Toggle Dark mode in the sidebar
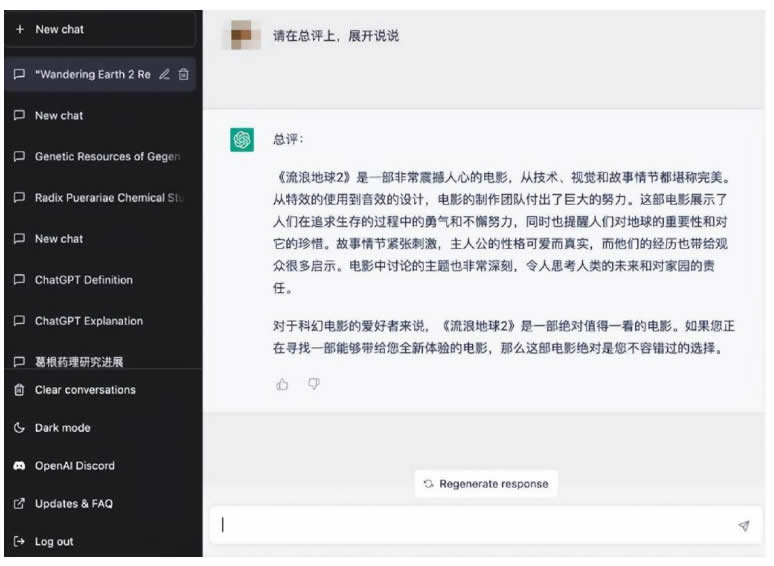Screen dimensions: 774x566 (62, 428)
